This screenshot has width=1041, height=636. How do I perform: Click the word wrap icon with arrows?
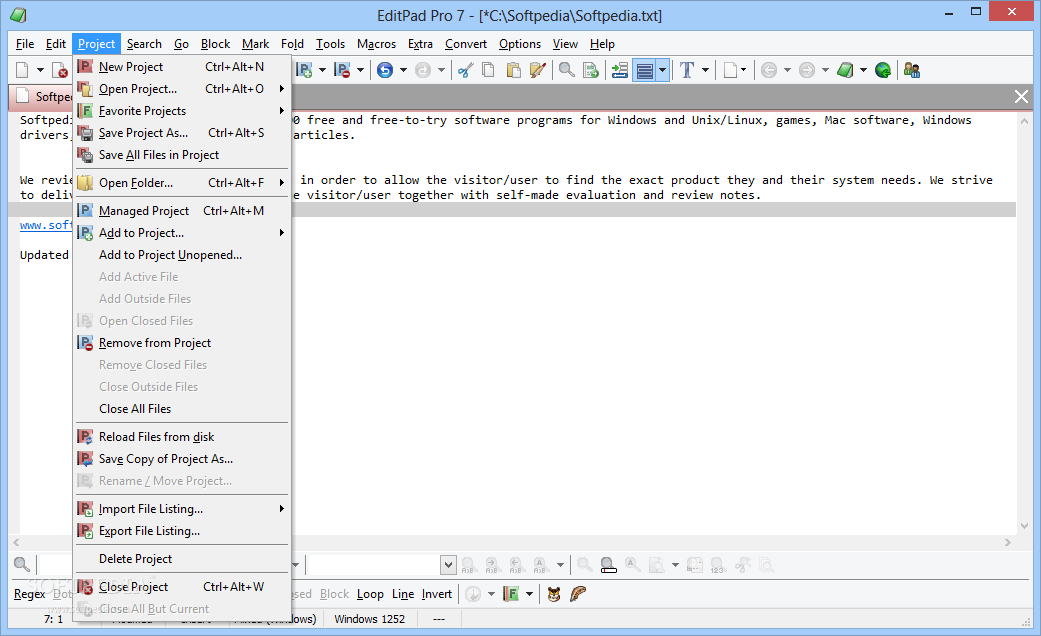click(x=619, y=70)
